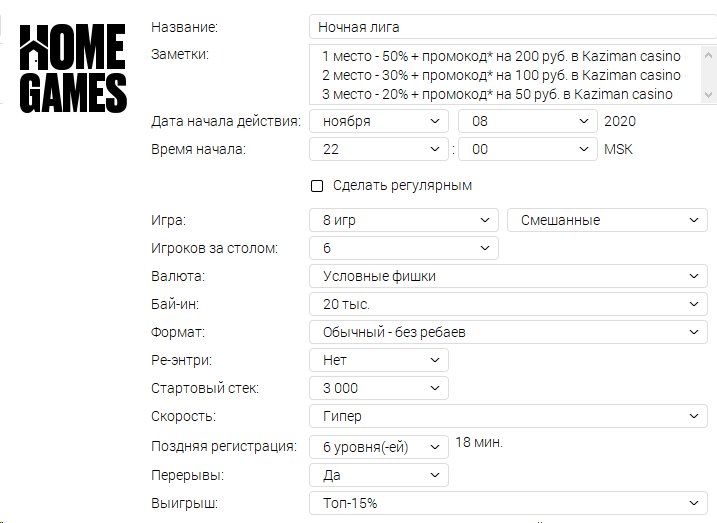Click the '2 место - 30%' notes line
The width and height of the screenshot is (717, 523).
(x=501, y=75)
